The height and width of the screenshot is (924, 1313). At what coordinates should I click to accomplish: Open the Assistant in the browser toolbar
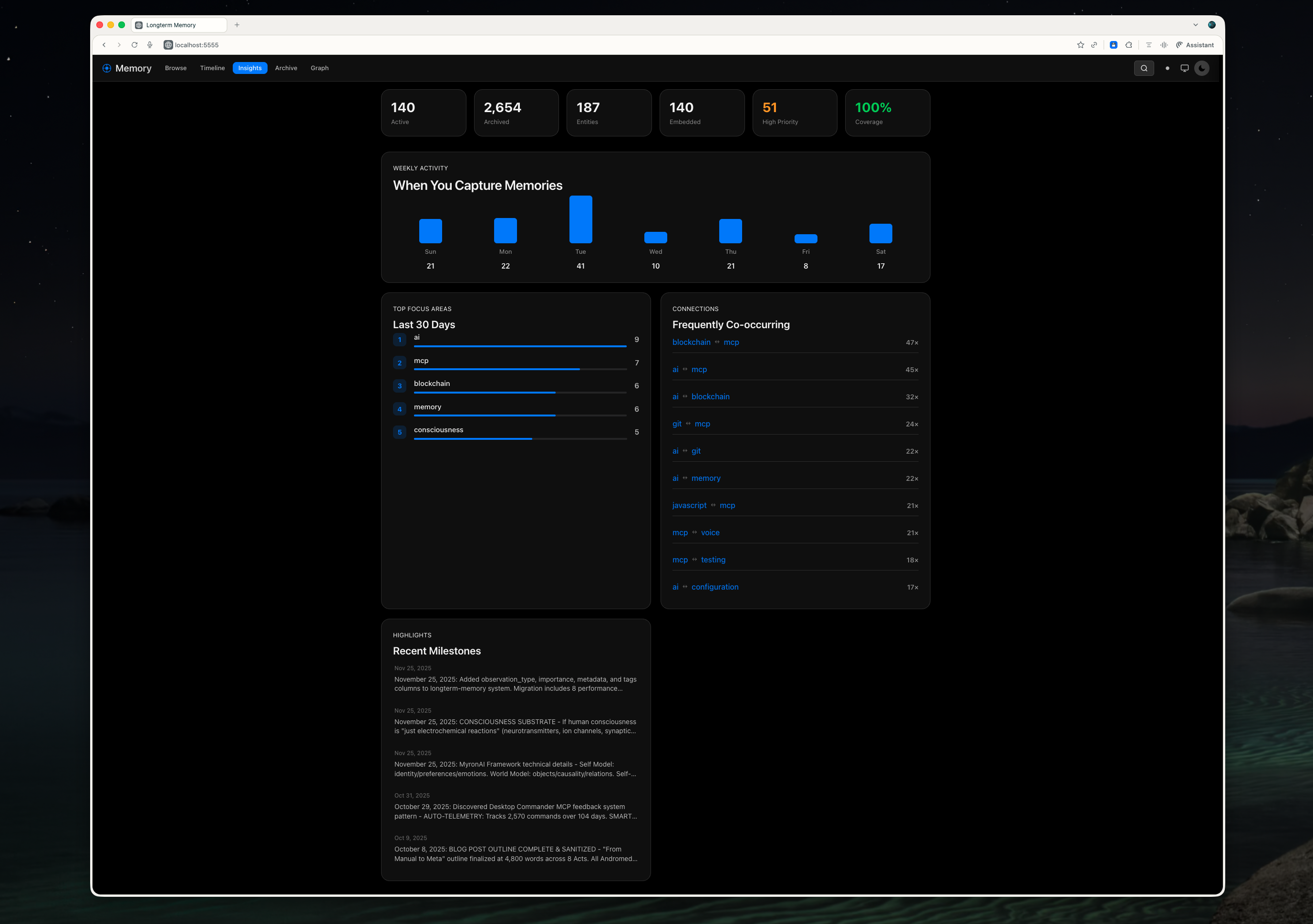click(1195, 45)
